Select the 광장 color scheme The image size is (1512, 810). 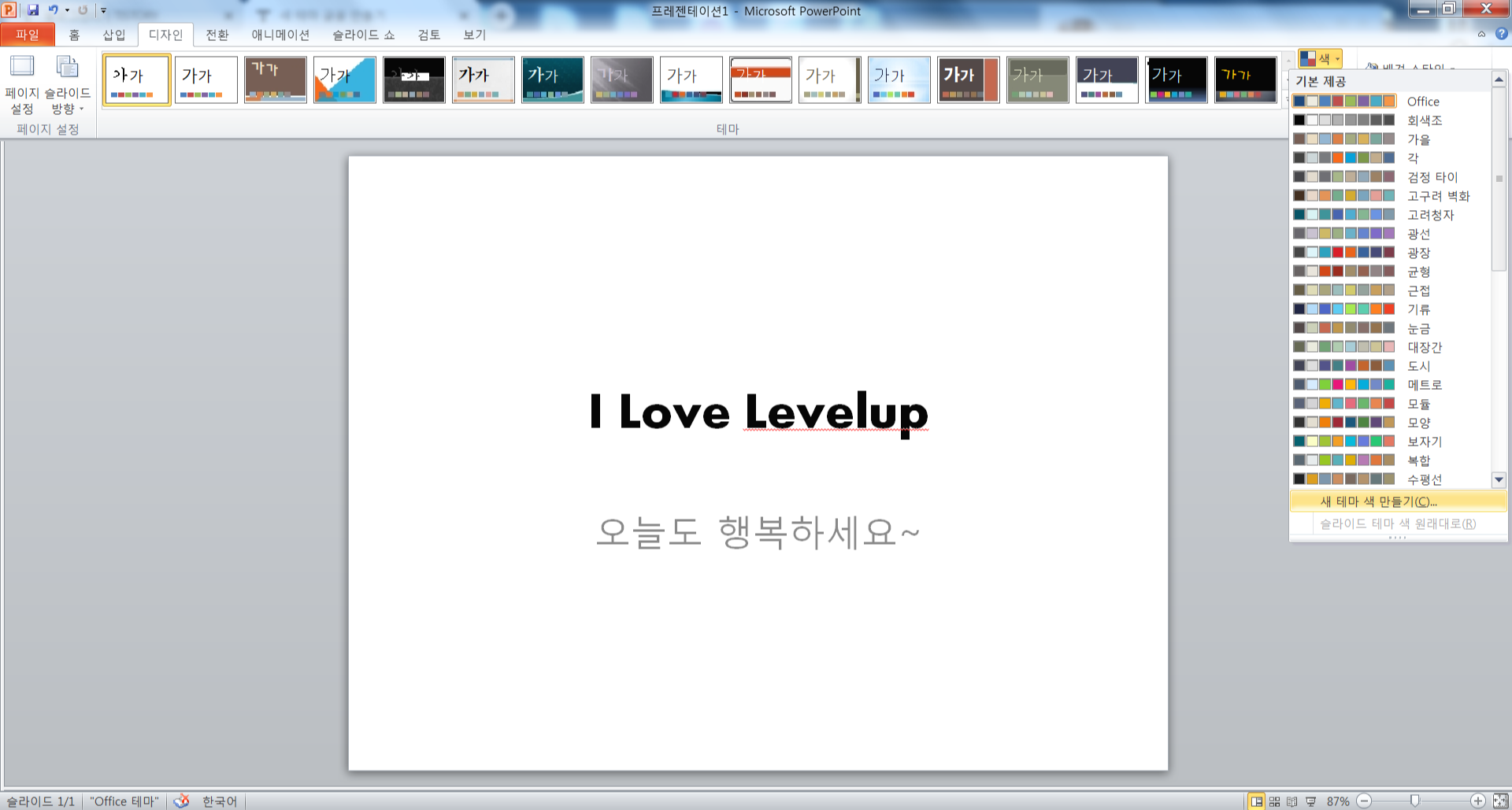[x=1390, y=253]
